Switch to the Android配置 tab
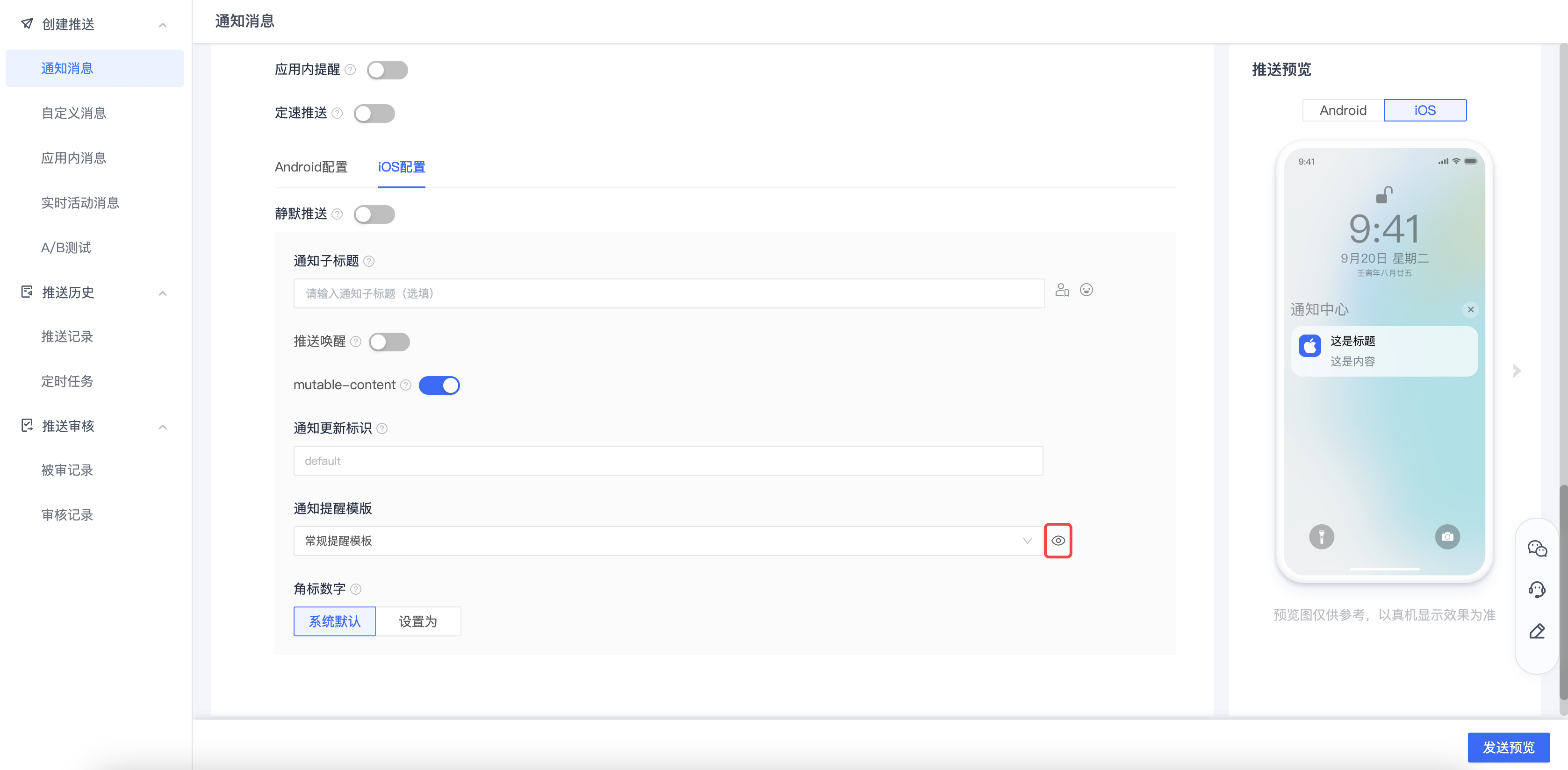The width and height of the screenshot is (1568, 770). click(x=311, y=167)
